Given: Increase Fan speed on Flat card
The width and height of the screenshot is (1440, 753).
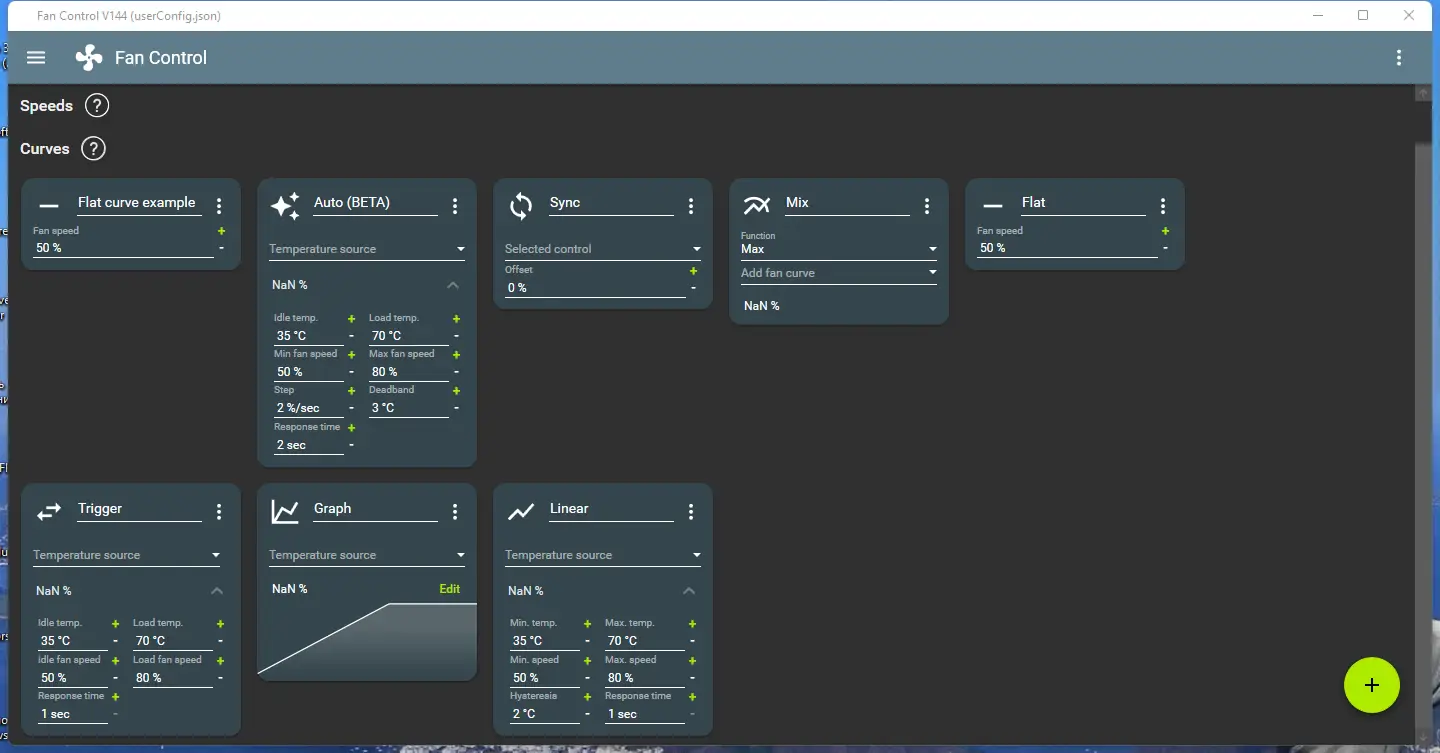Looking at the screenshot, I should tap(1165, 231).
